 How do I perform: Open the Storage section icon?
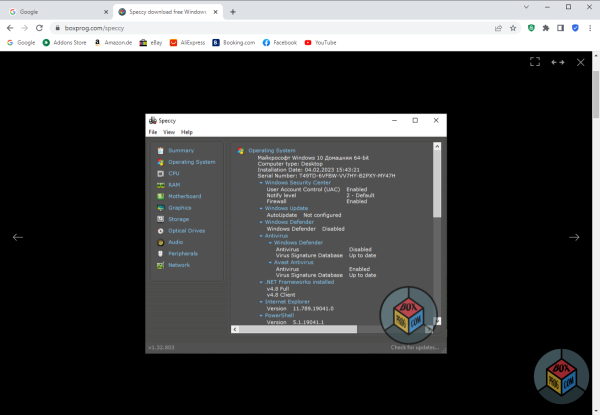pyautogui.click(x=160, y=219)
